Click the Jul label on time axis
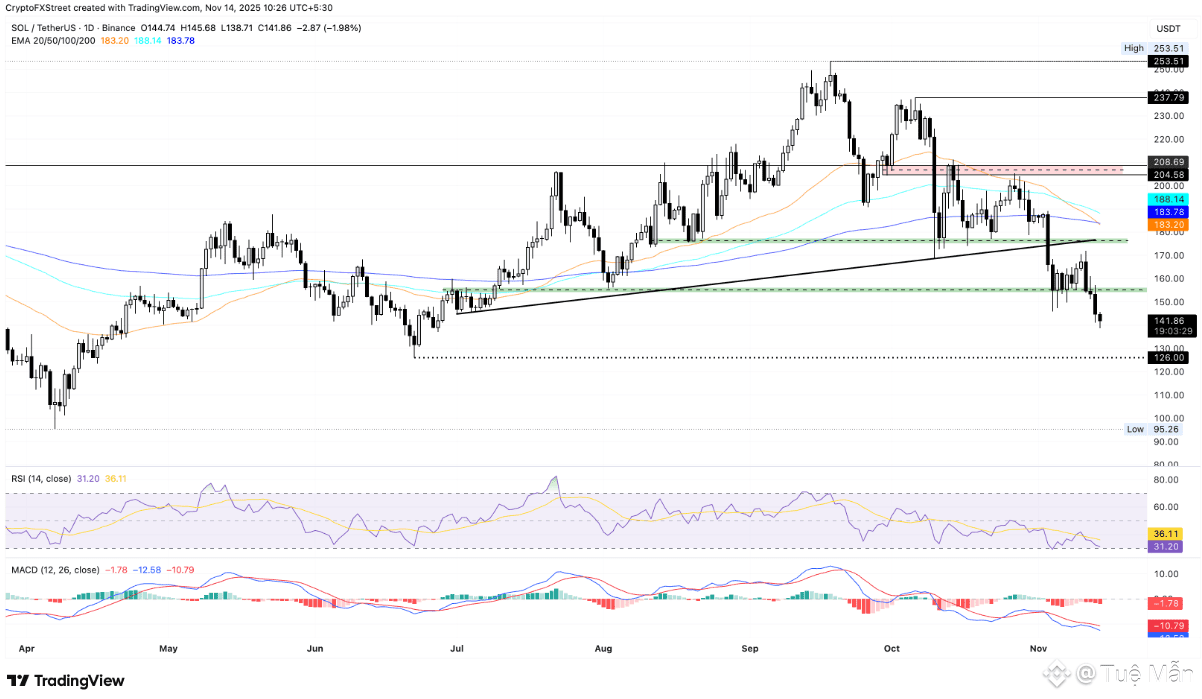 457,648
